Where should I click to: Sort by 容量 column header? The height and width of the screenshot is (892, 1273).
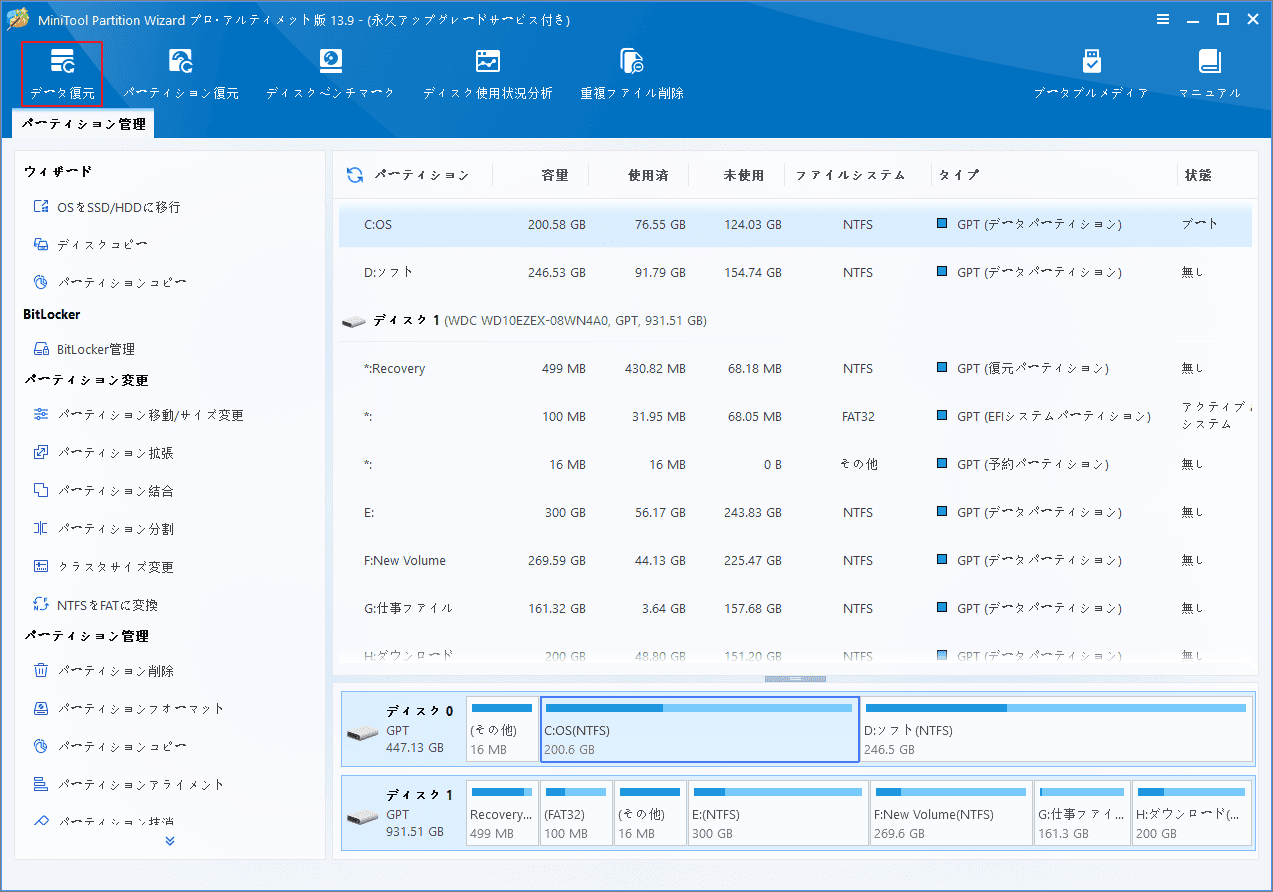pyautogui.click(x=555, y=175)
